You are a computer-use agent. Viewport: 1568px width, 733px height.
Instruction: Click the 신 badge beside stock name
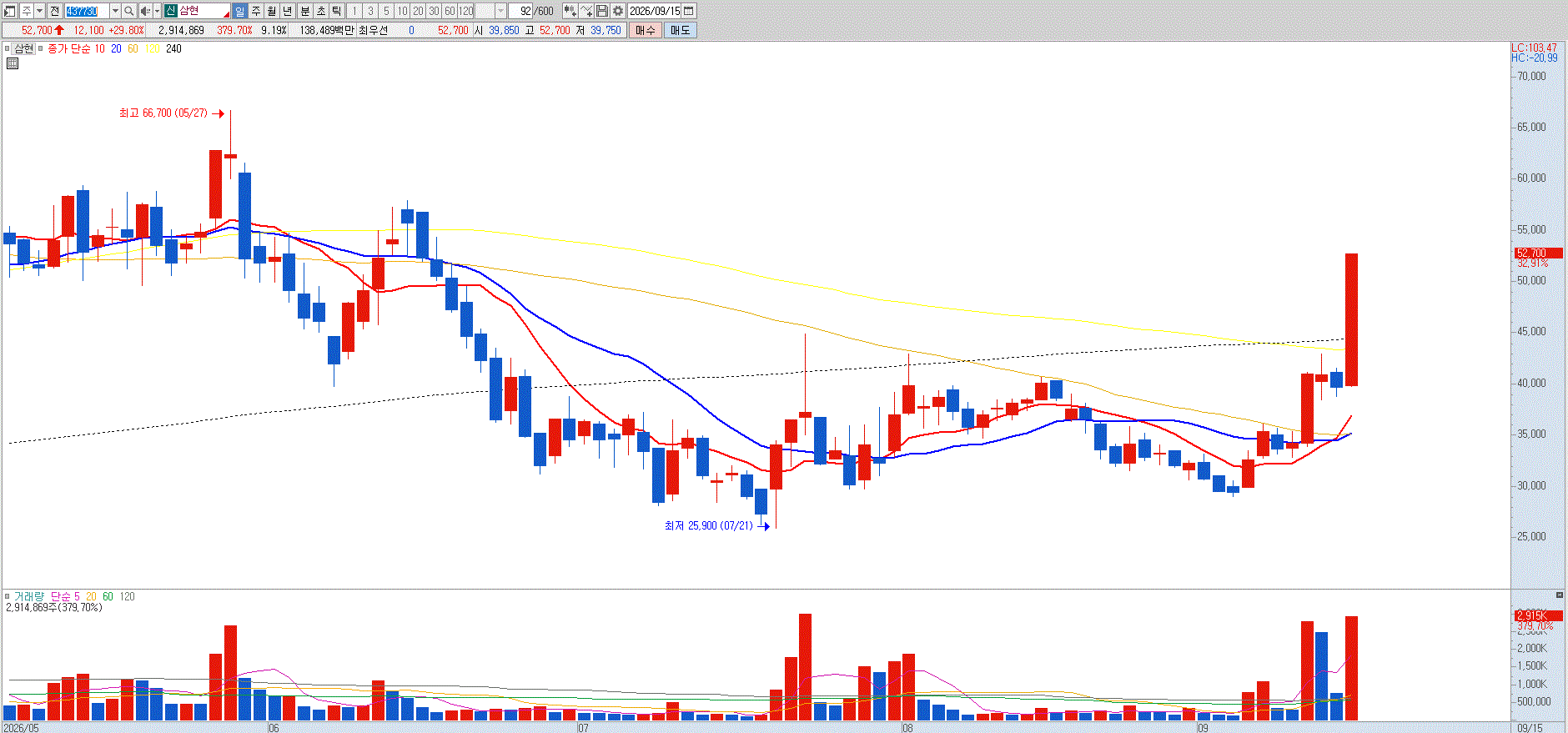(170, 11)
